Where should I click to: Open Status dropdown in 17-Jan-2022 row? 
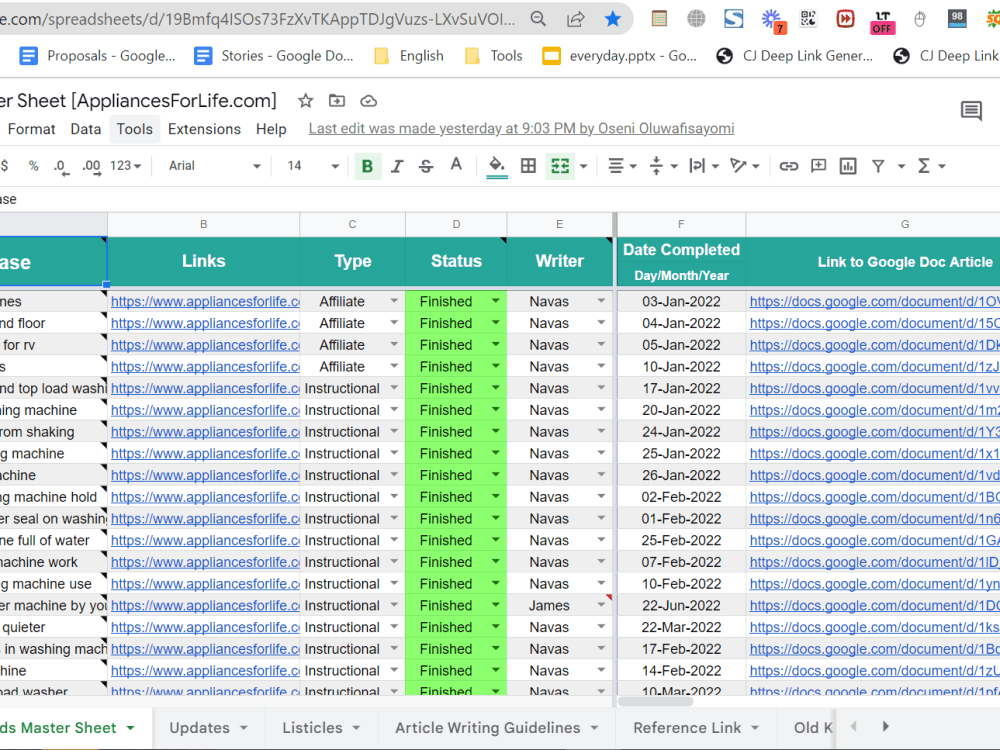click(496, 388)
